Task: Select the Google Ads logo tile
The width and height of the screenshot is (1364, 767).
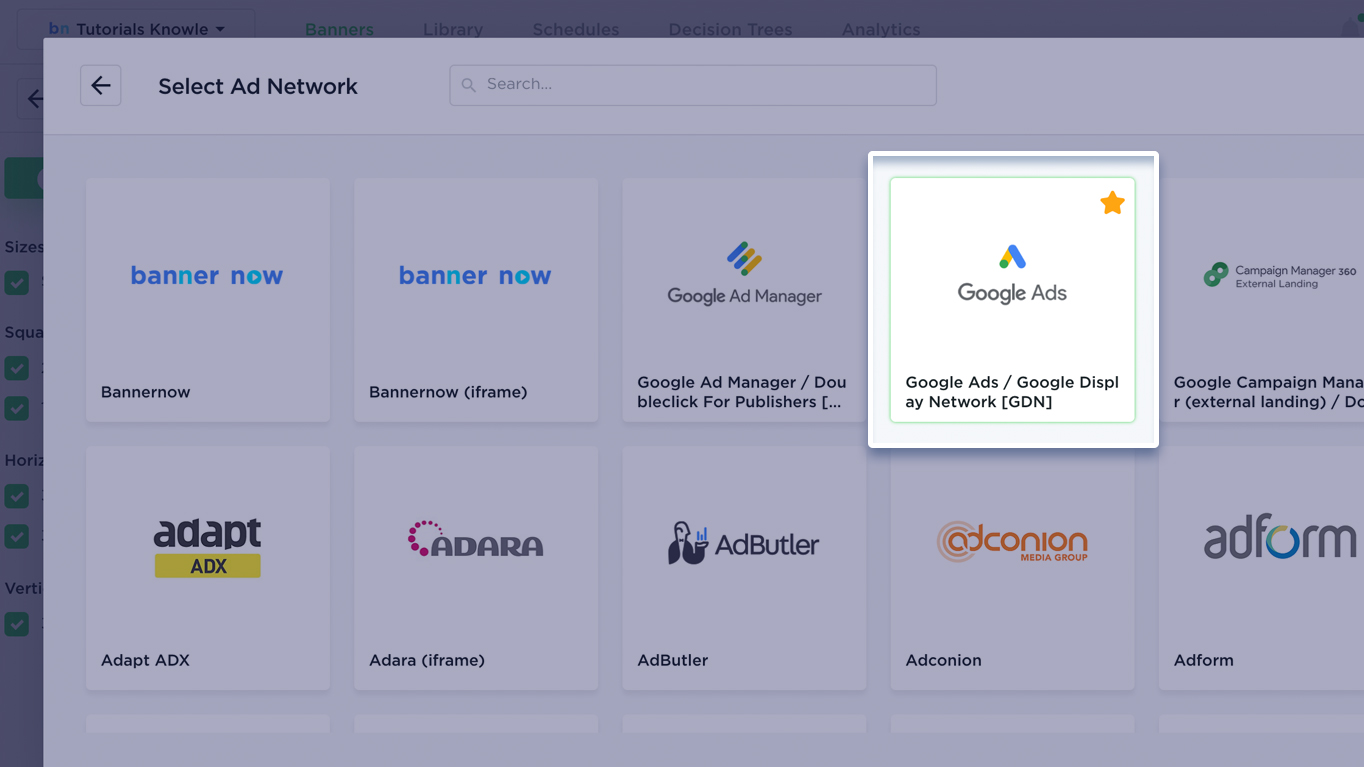Action: tap(1012, 275)
